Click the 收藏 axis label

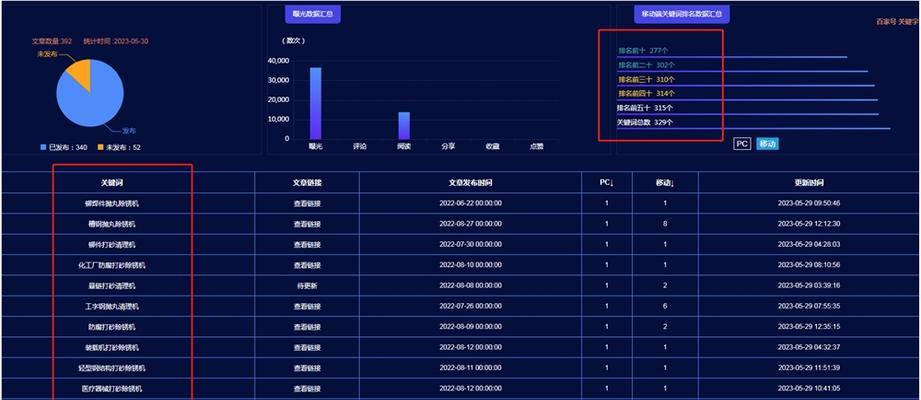[x=492, y=146]
